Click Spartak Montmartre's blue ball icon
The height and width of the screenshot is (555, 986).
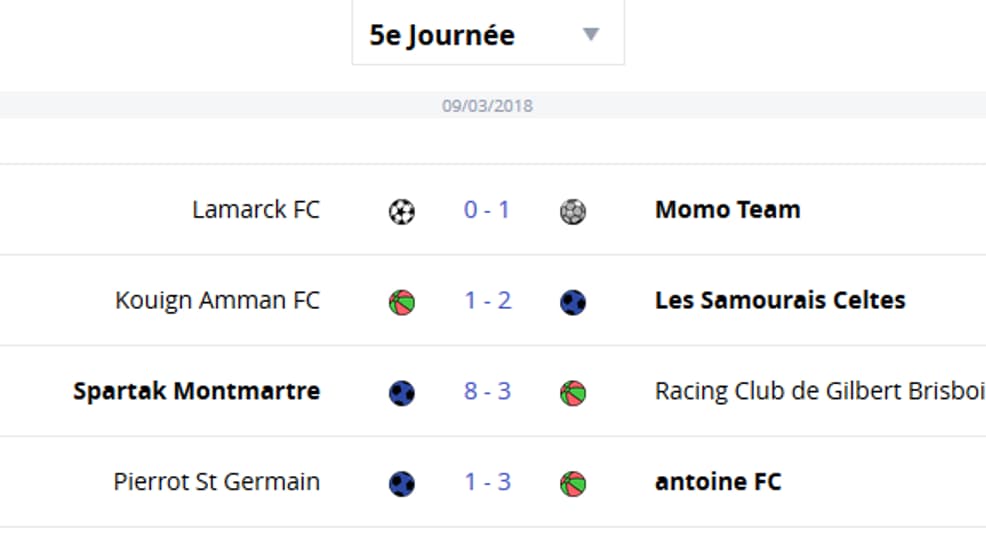coord(402,393)
